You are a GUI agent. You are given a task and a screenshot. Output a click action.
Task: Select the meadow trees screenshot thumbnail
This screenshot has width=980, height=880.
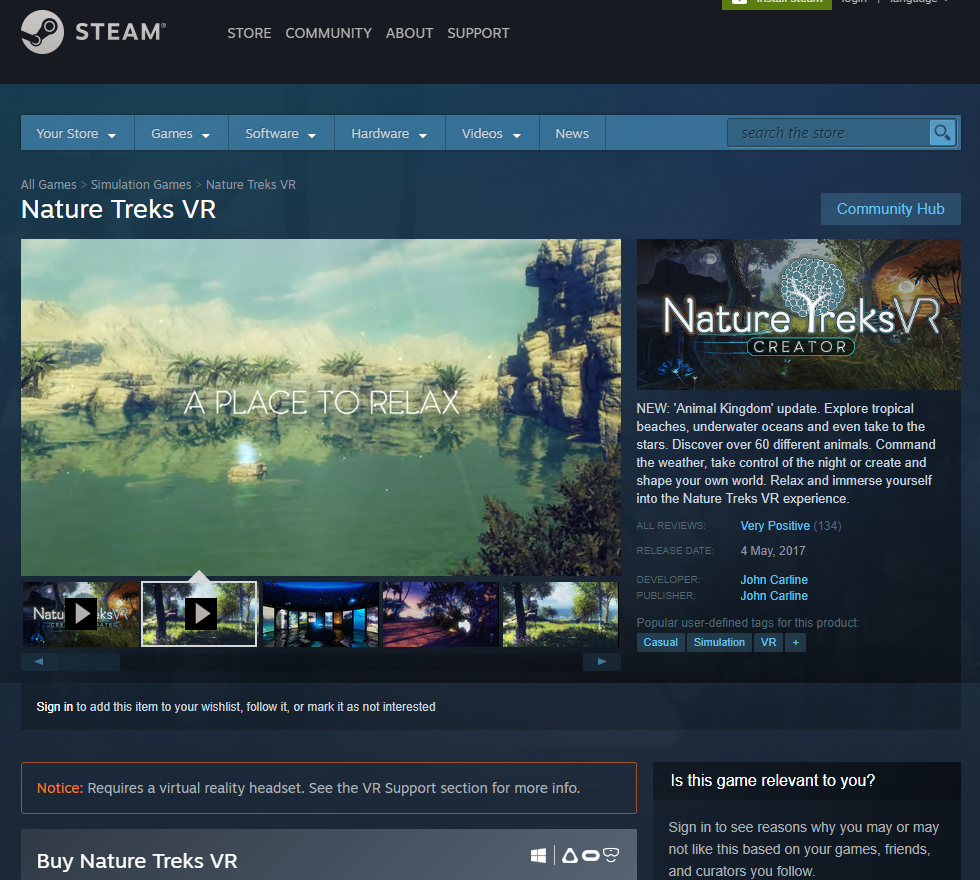point(561,614)
